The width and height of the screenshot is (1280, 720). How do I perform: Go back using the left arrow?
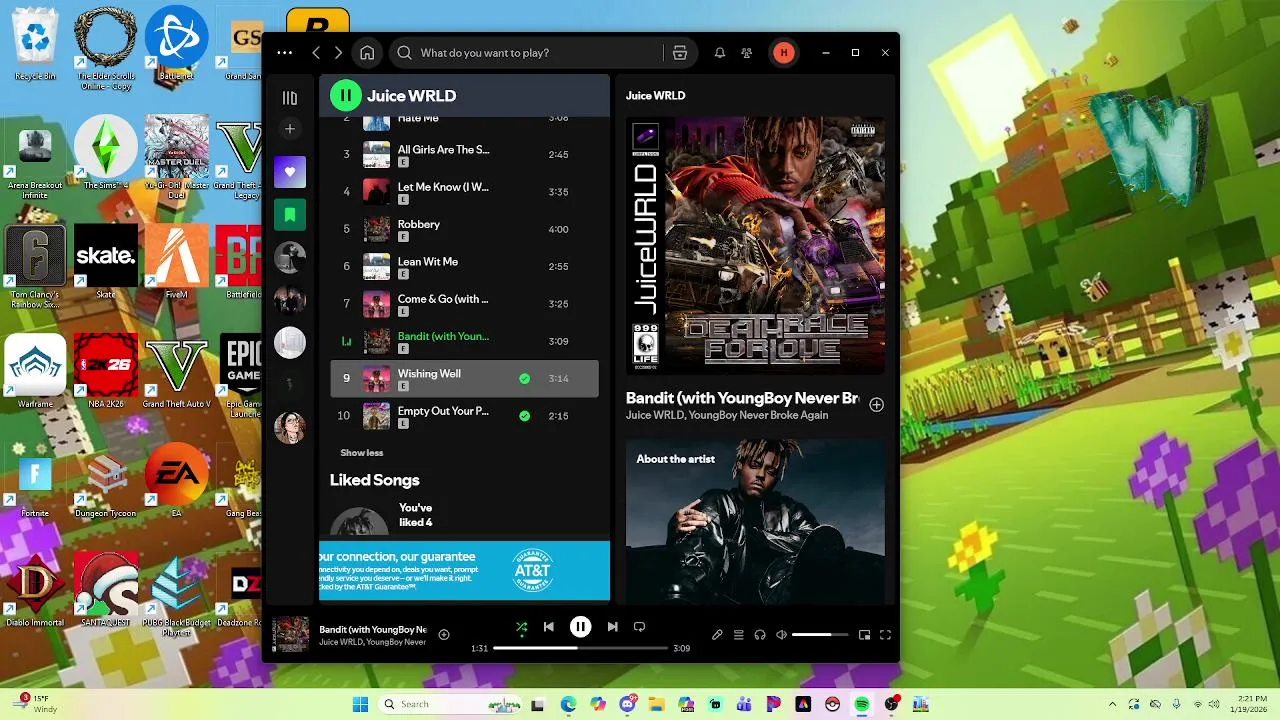pos(316,53)
